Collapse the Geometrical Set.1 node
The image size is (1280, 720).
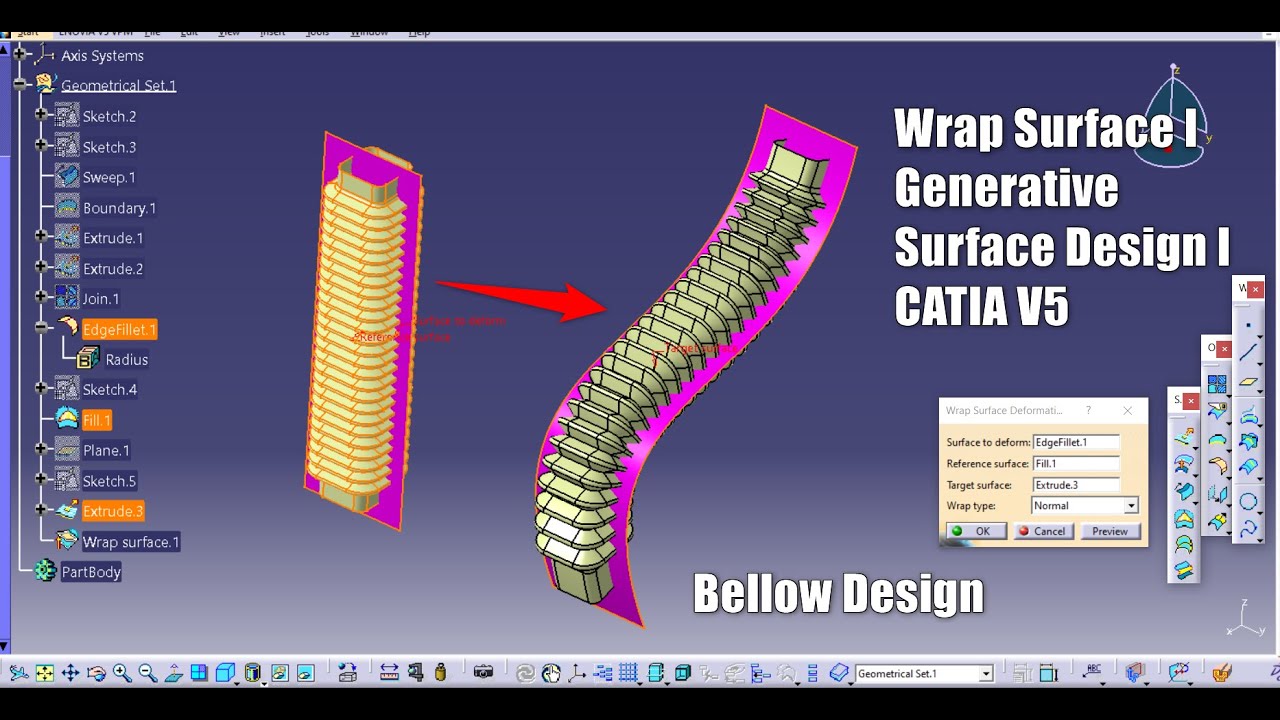pyautogui.click(x=19, y=85)
